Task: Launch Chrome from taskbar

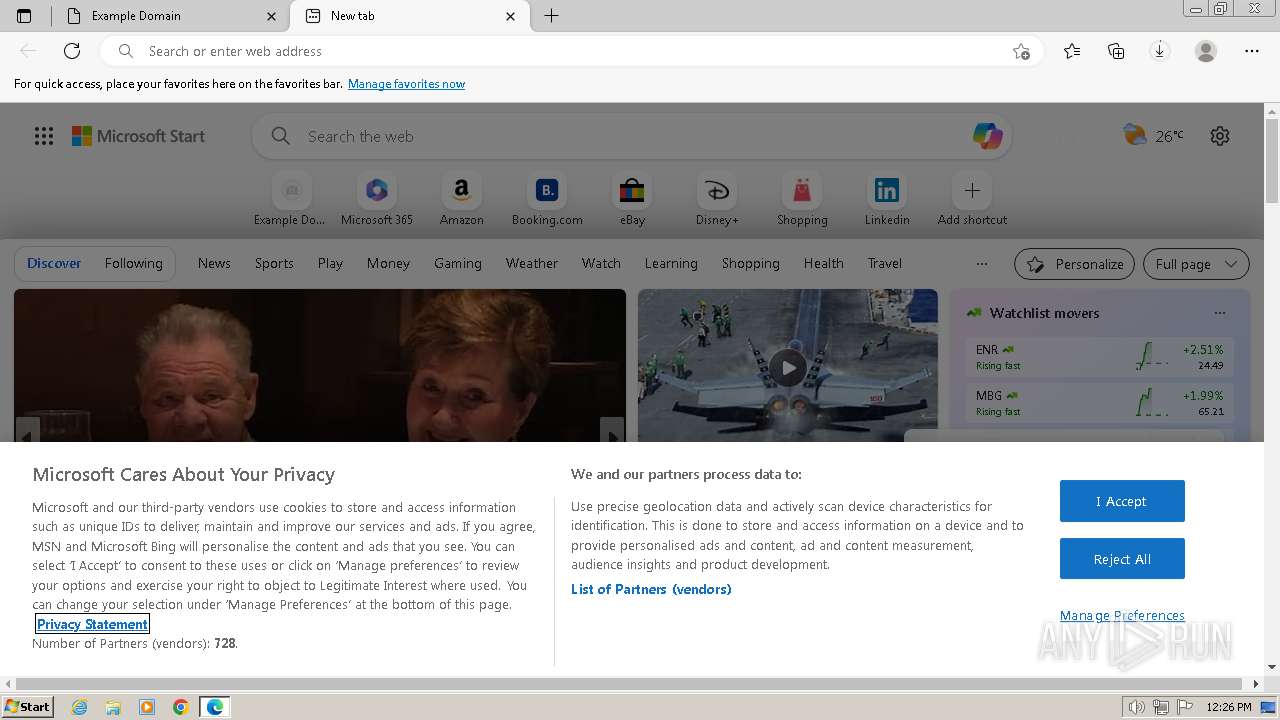Action: pos(181,707)
